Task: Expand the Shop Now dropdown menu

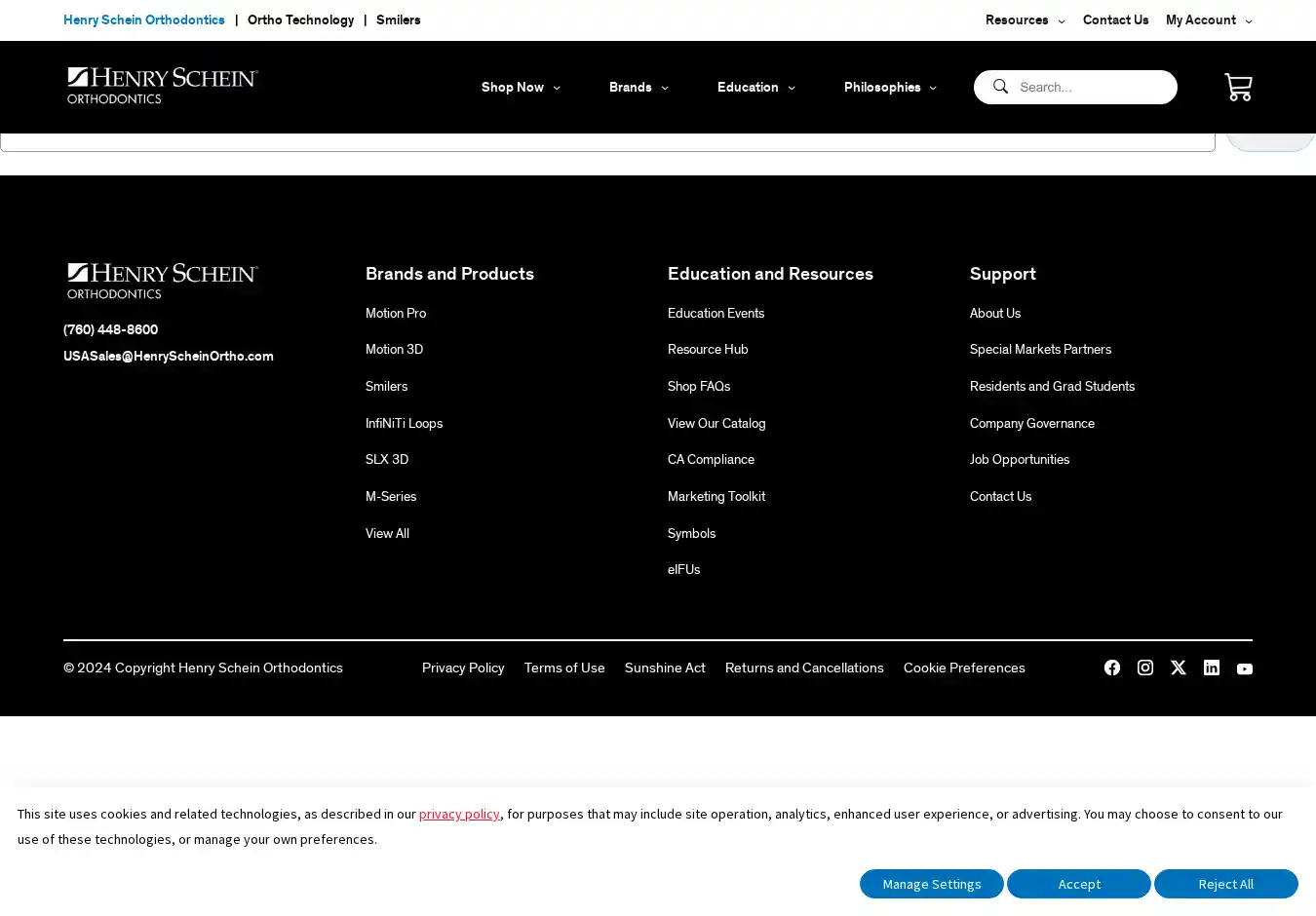Action: point(521,87)
